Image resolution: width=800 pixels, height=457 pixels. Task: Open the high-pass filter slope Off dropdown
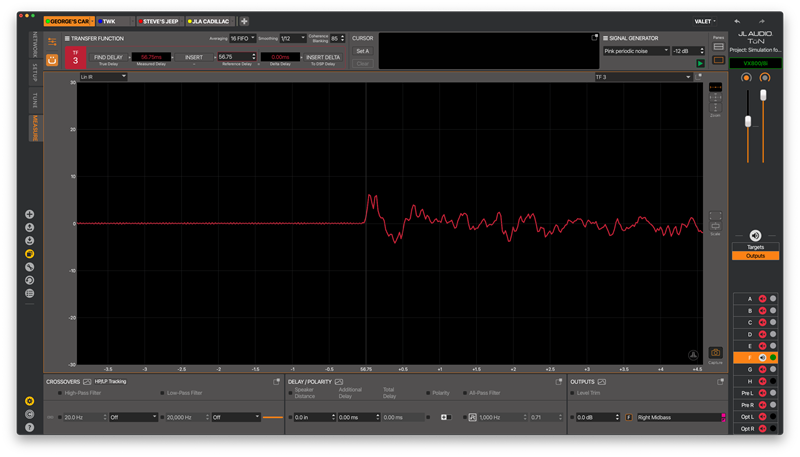[x=133, y=417]
